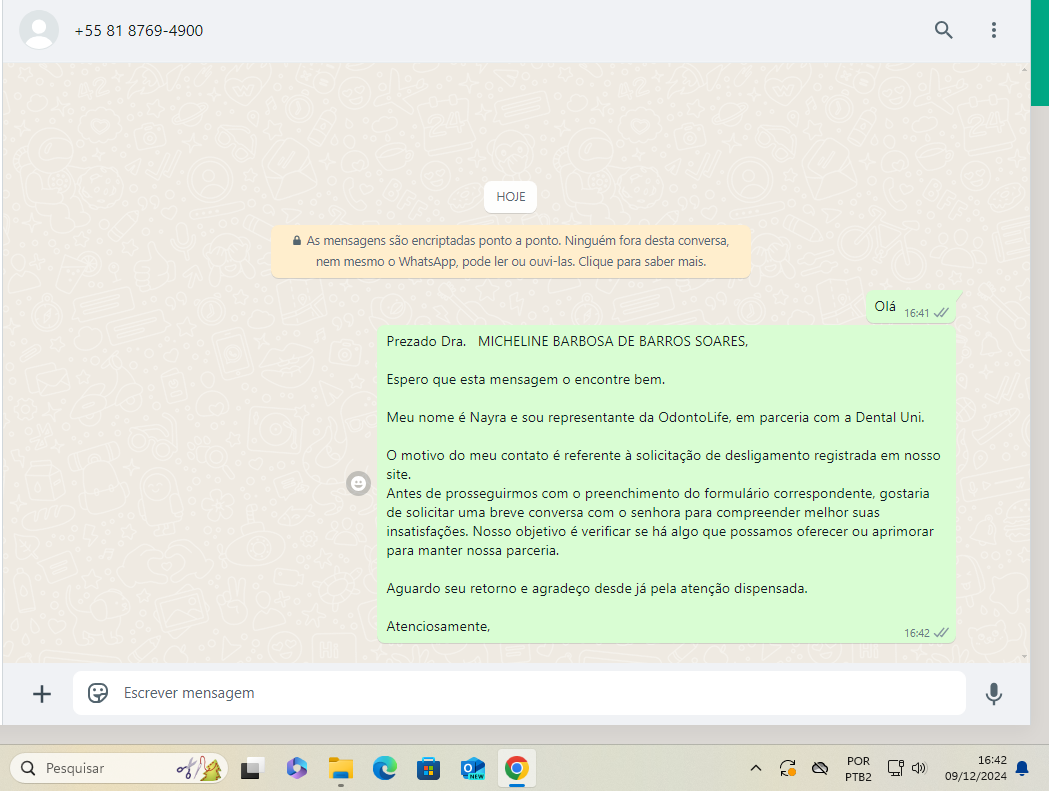
Task: Open Microsoft Edge from the taskbar
Action: click(x=385, y=768)
